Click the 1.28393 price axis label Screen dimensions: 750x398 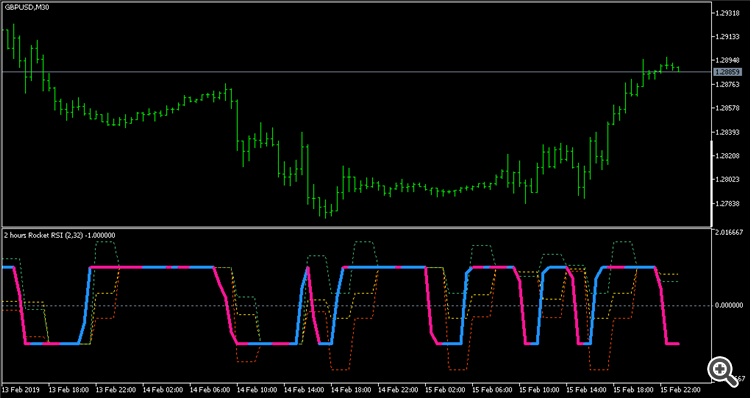pyautogui.click(x=729, y=133)
